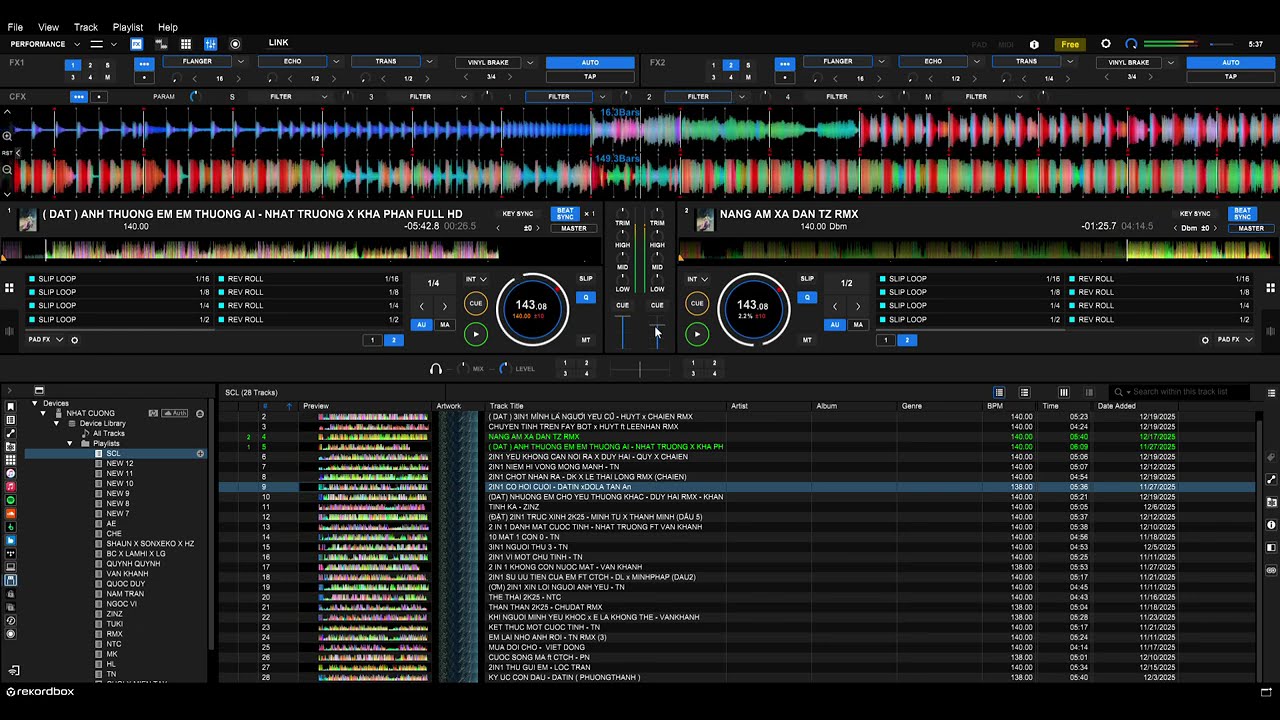Open the settings gear in the top bar
Screen dimensions: 1280x720
tap(1106, 44)
